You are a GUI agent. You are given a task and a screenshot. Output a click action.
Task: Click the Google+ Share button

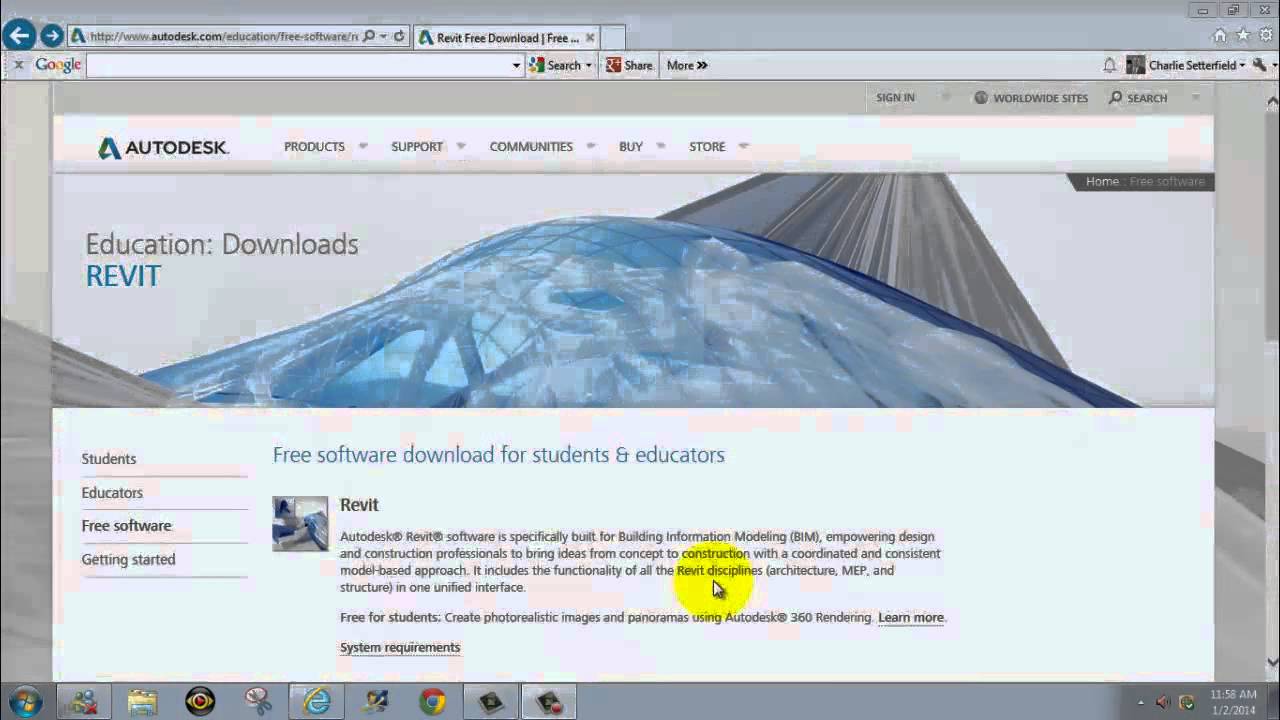(x=629, y=65)
